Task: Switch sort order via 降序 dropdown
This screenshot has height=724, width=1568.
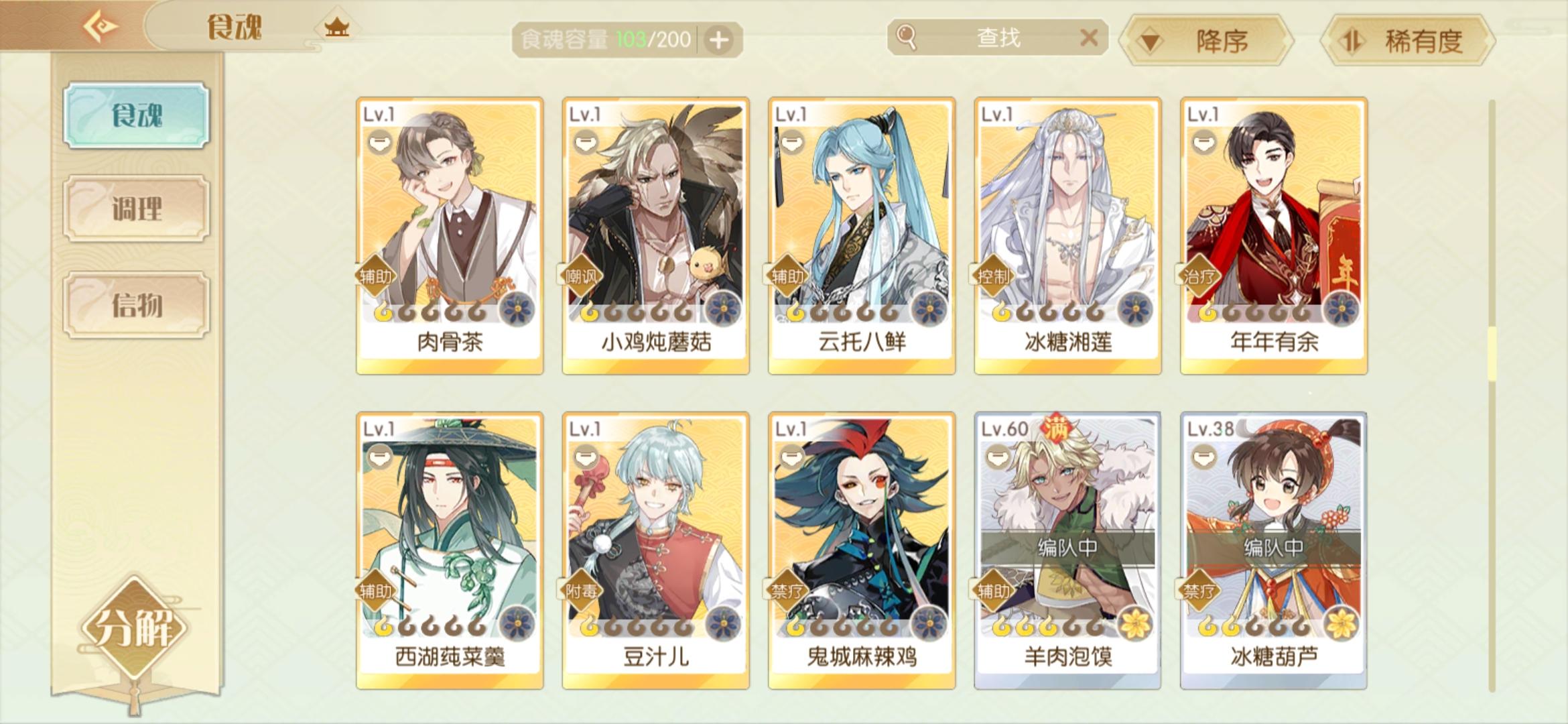Action: pyautogui.click(x=1207, y=42)
